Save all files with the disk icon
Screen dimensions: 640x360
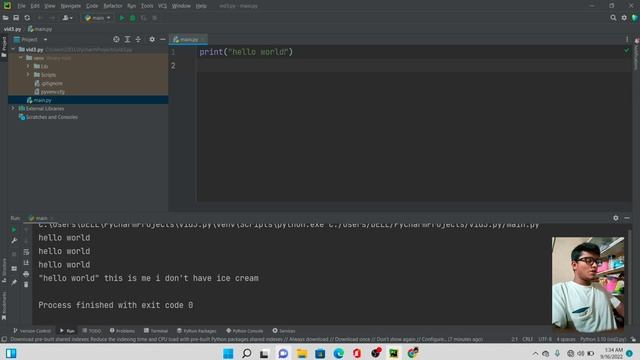point(16,18)
